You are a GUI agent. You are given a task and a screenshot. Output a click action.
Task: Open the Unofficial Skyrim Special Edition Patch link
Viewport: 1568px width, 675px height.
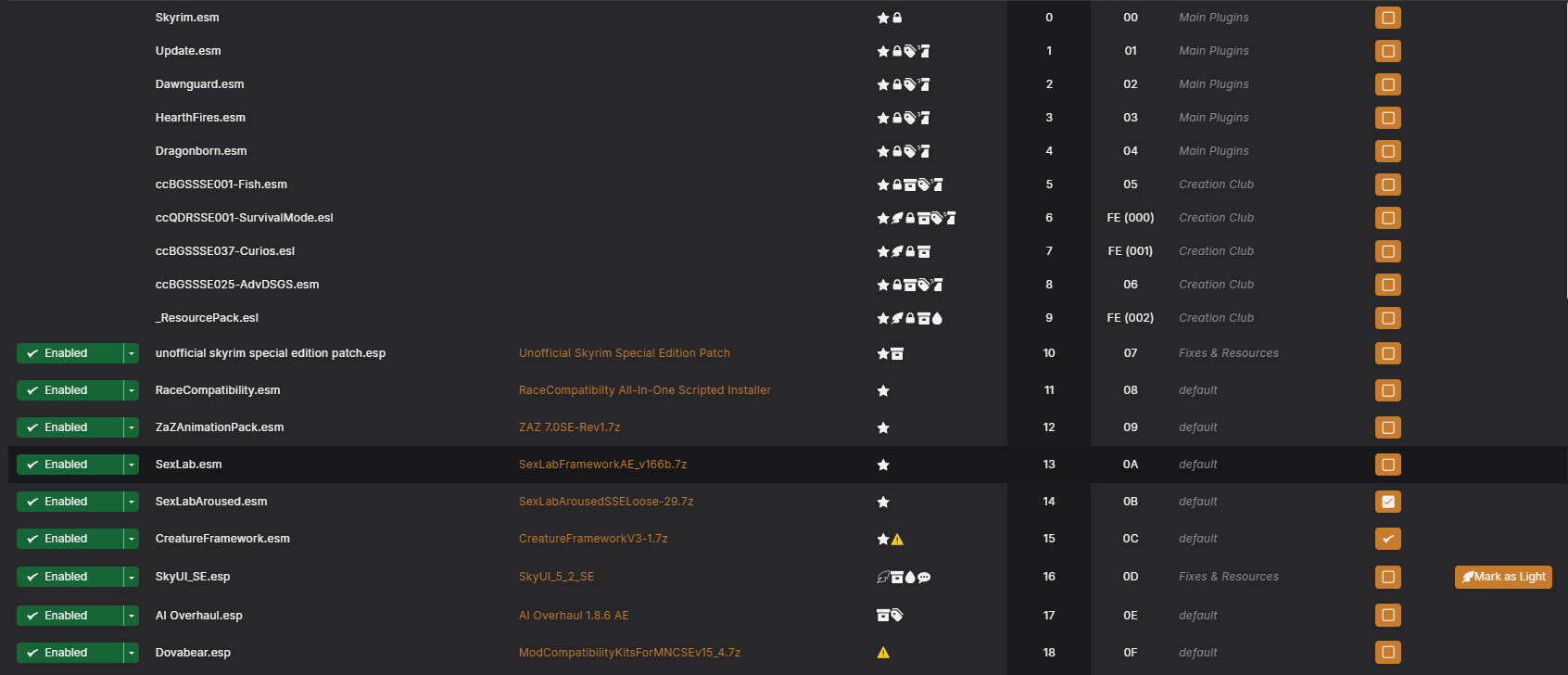[x=624, y=353]
